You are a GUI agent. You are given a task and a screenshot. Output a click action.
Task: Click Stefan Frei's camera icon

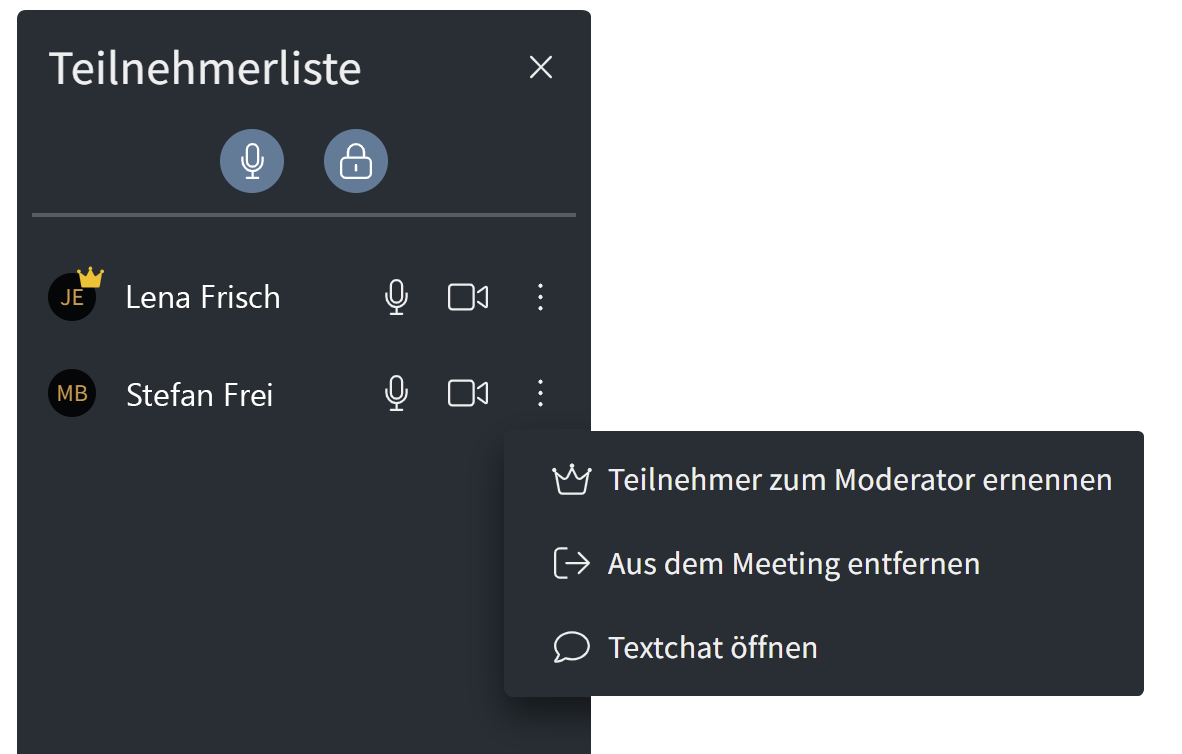click(x=467, y=393)
